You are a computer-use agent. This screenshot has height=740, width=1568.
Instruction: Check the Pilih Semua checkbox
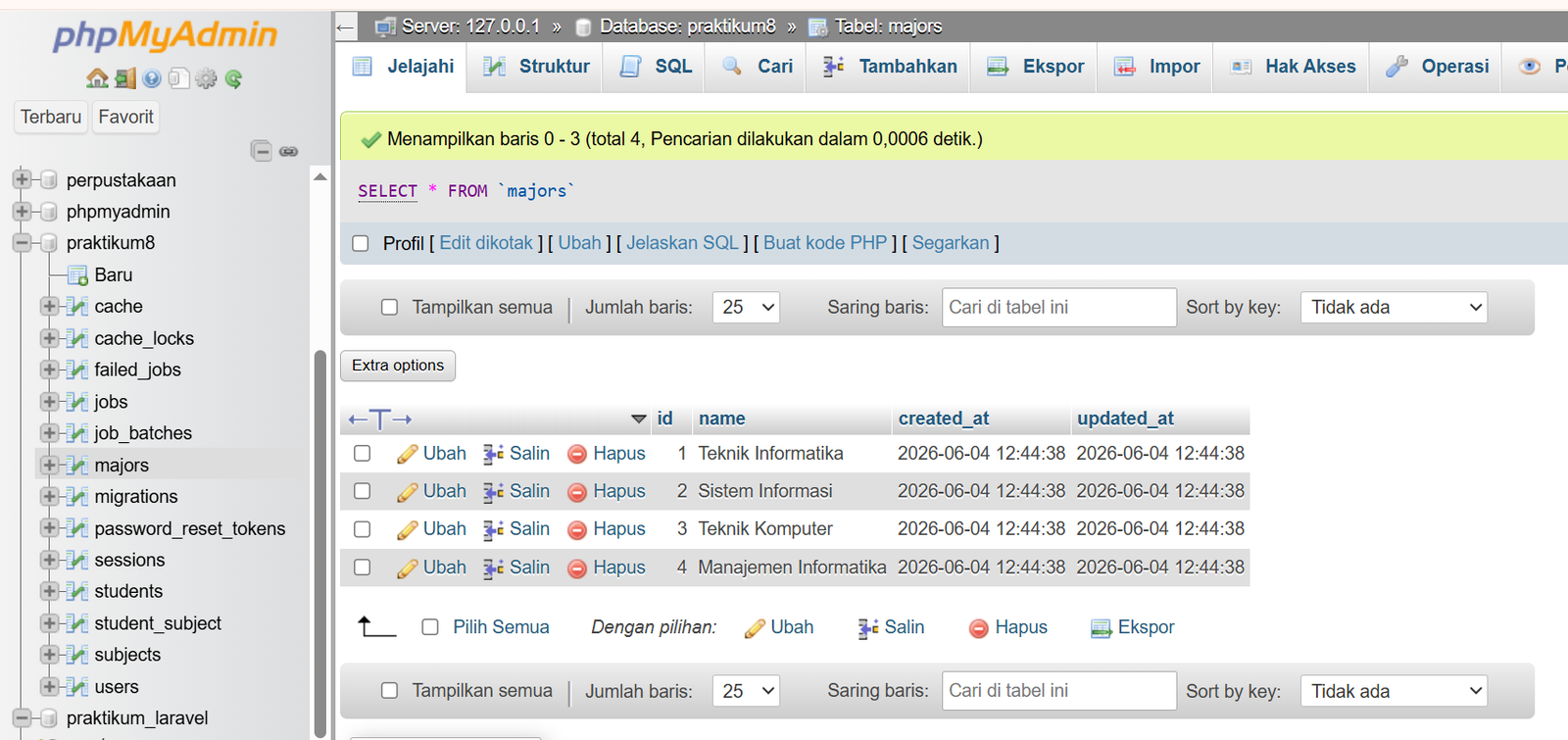pyautogui.click(x=430, y=627)
